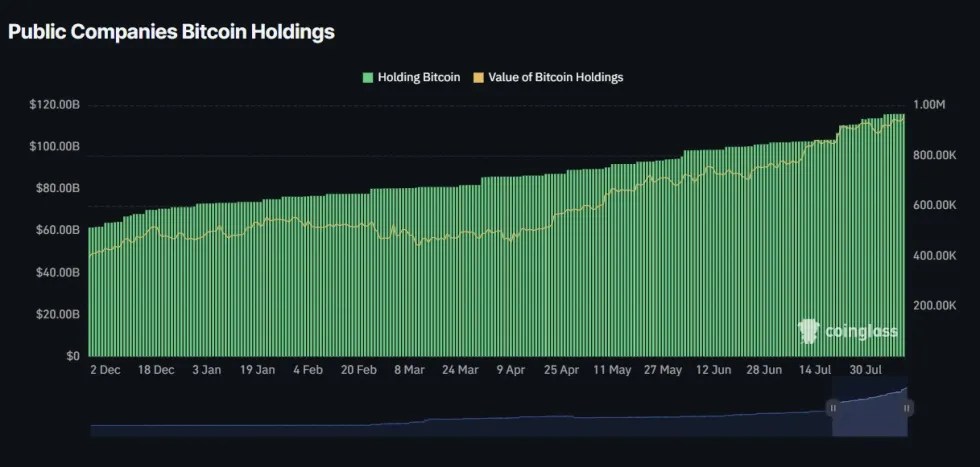Select the 11 May date label

coord(611,370)
